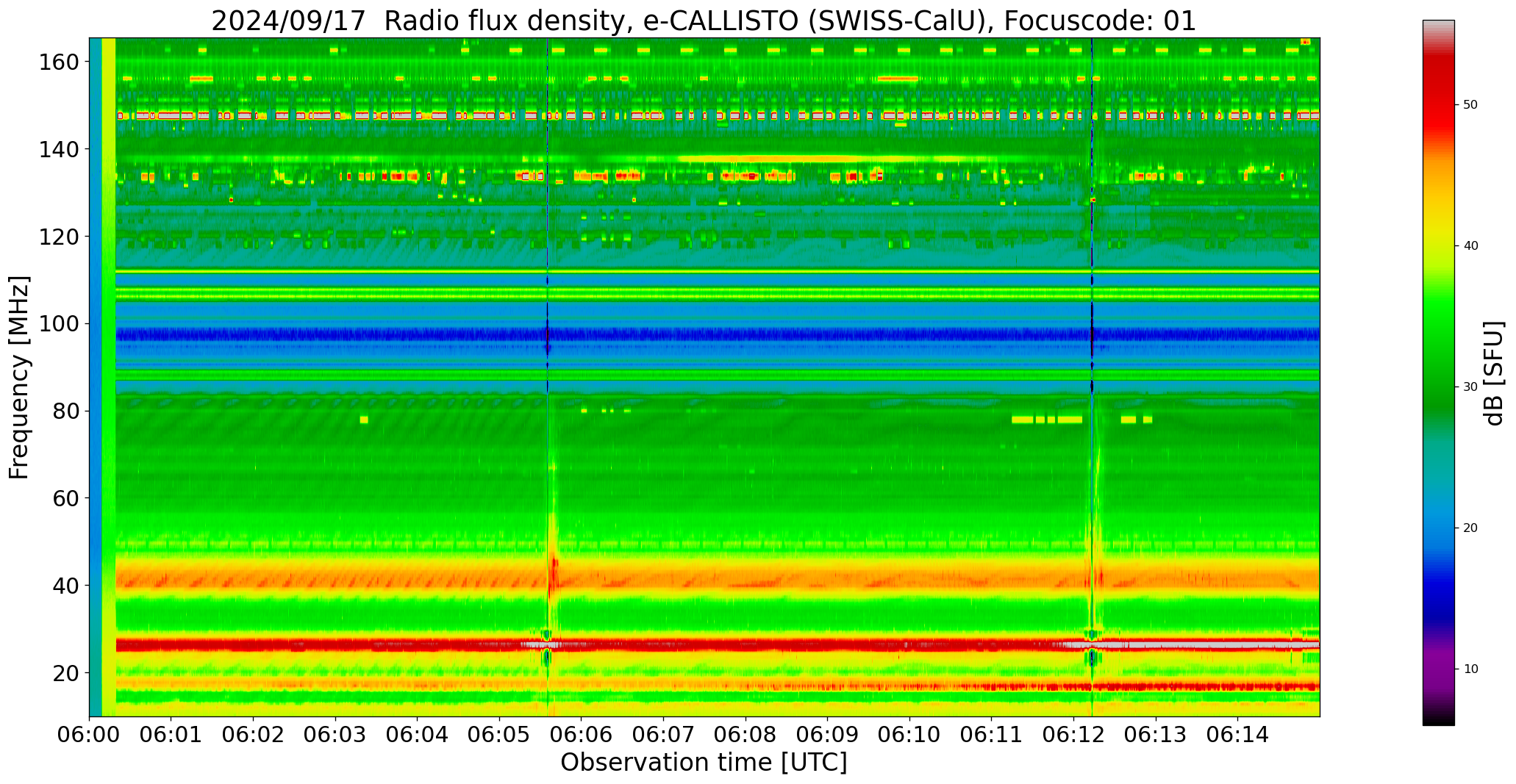Click the 06:01 time tick label

click(x=171, y=734)
